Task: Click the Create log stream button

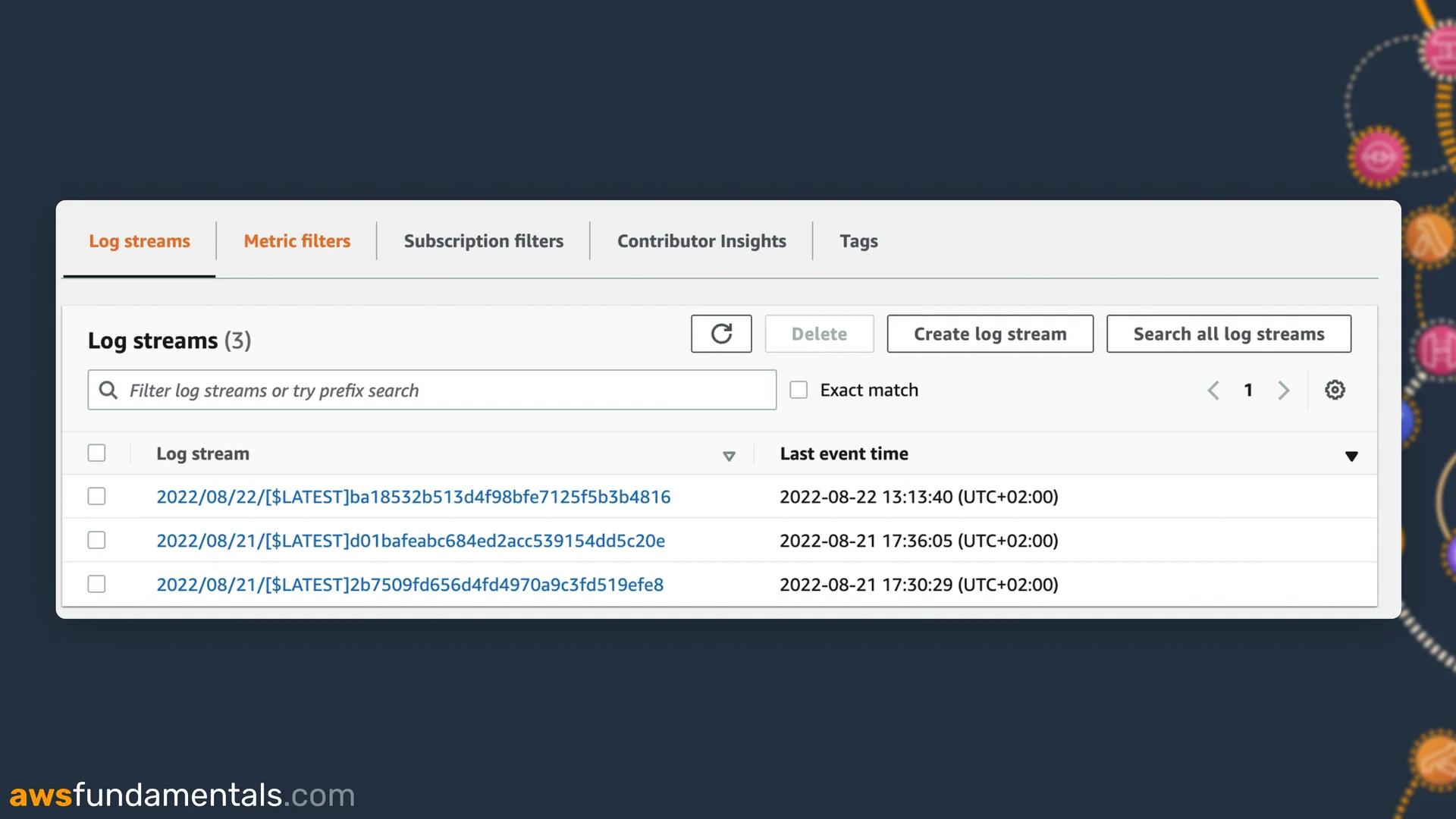Action: (990, 334)
